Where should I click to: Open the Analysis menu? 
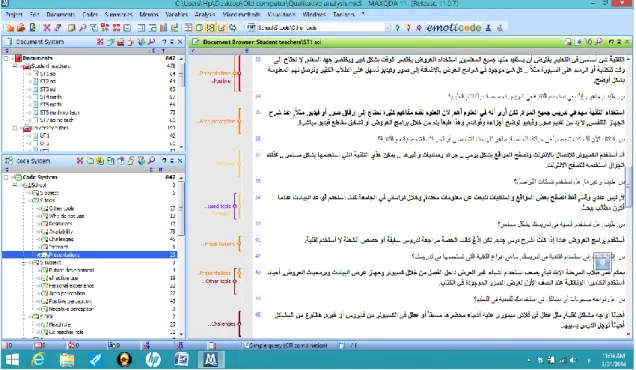(204, 14)
